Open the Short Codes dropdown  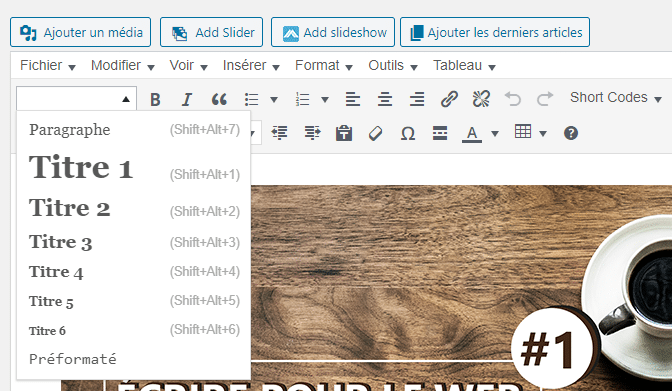615,98
